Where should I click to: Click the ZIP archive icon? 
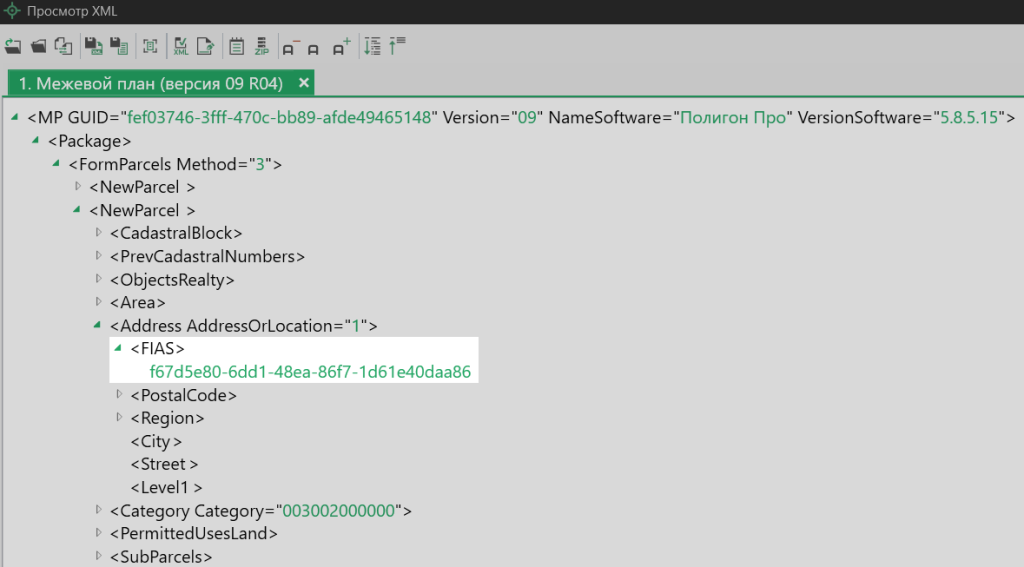261,46
